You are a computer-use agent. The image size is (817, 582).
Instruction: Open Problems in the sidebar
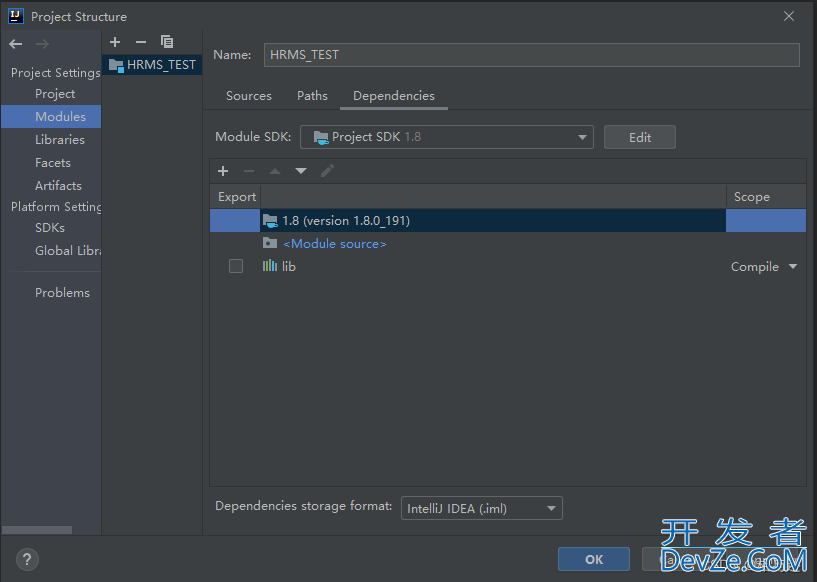pyautogui.click(x=62, y=293)
